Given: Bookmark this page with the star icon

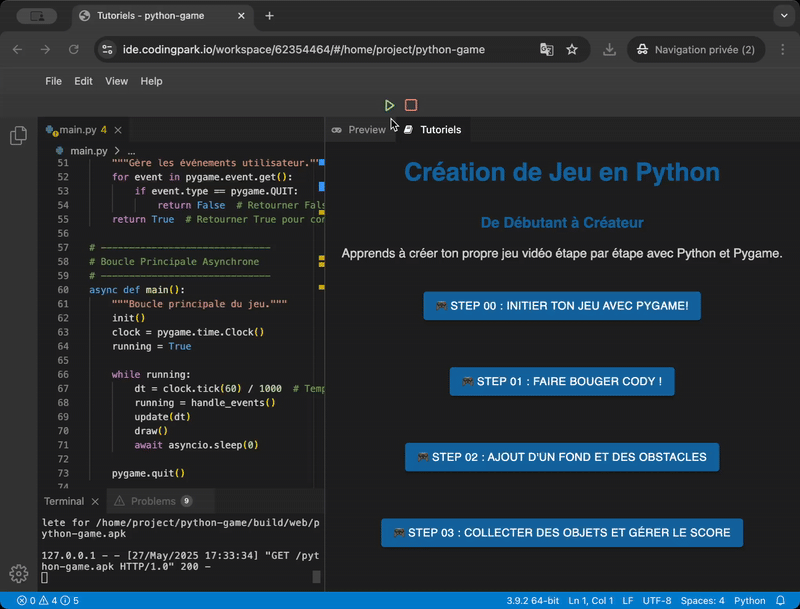Looking at the screenshot, I should click(x=572, y=49).
